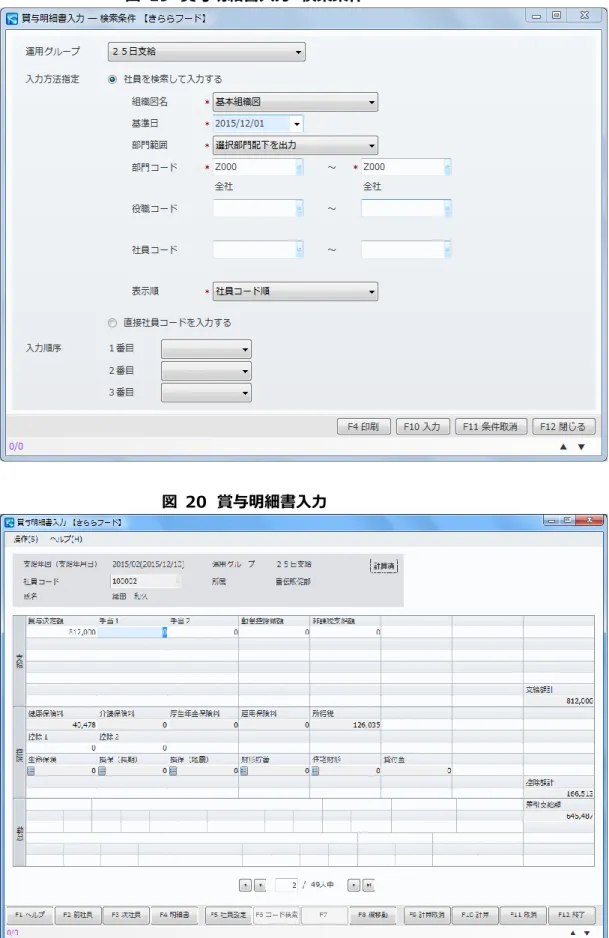The image size is (609, 938).
Task: Open the 部門範囲 dropdown
Action: 296,145
